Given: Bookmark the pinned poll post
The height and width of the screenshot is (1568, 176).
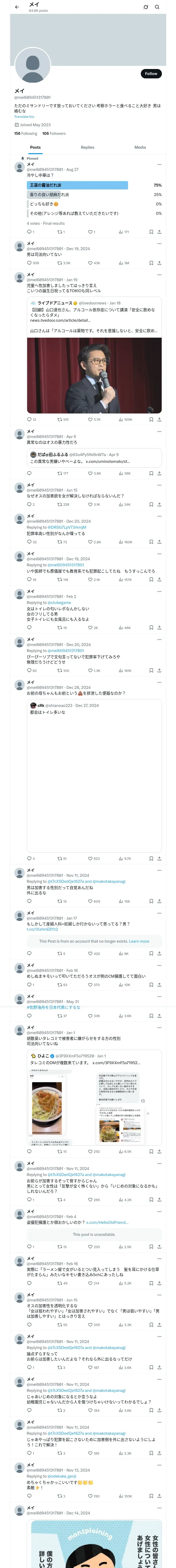Looking at the screenshot, I should point(151,232).
